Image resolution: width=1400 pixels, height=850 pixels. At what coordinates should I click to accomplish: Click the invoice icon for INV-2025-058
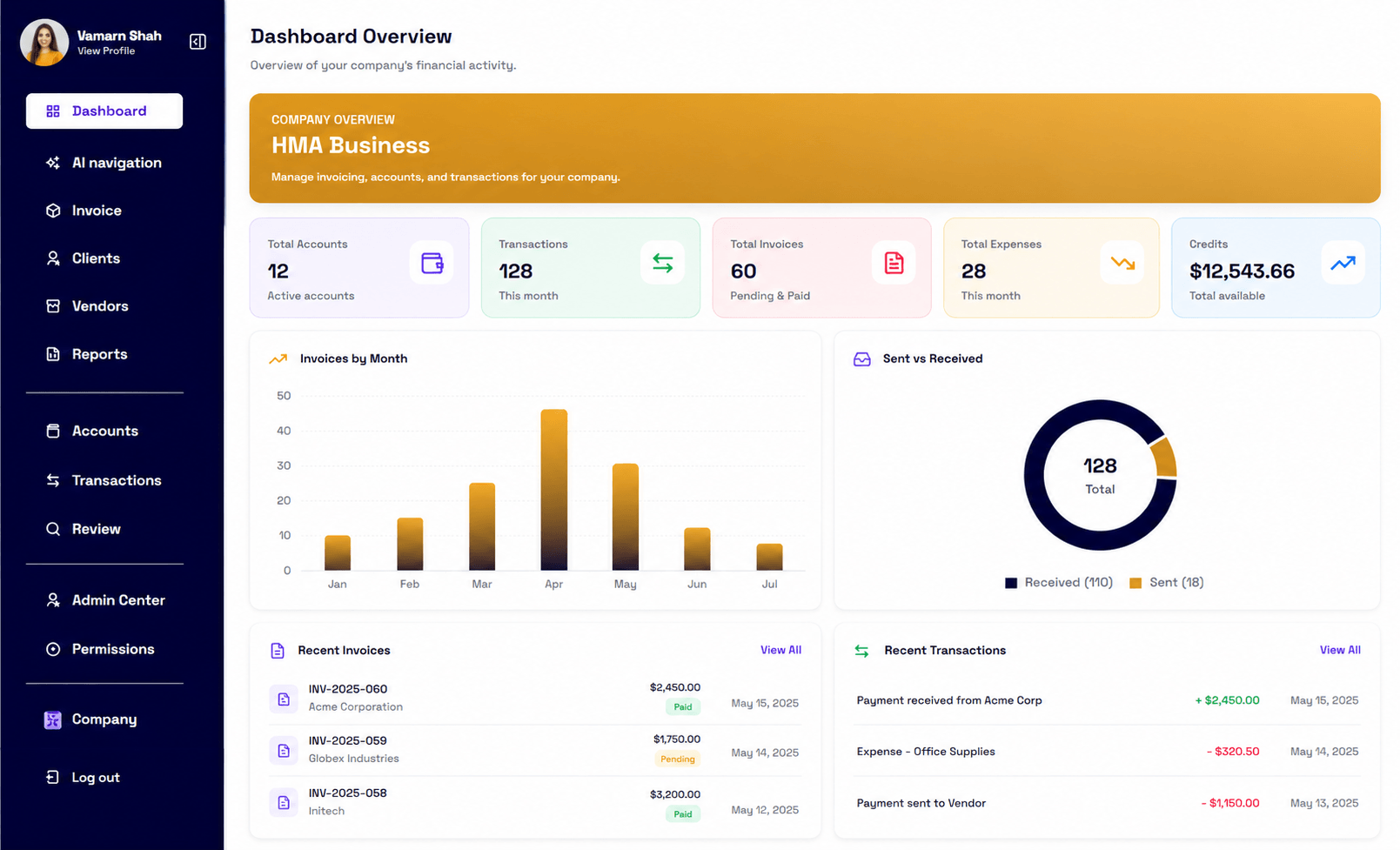pyautogui.click(x=284, y=803)
